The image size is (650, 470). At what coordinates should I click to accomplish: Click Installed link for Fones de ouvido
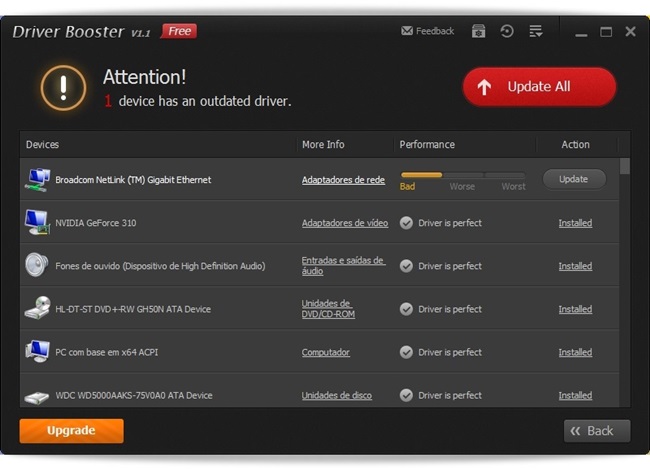coord(575,266)
